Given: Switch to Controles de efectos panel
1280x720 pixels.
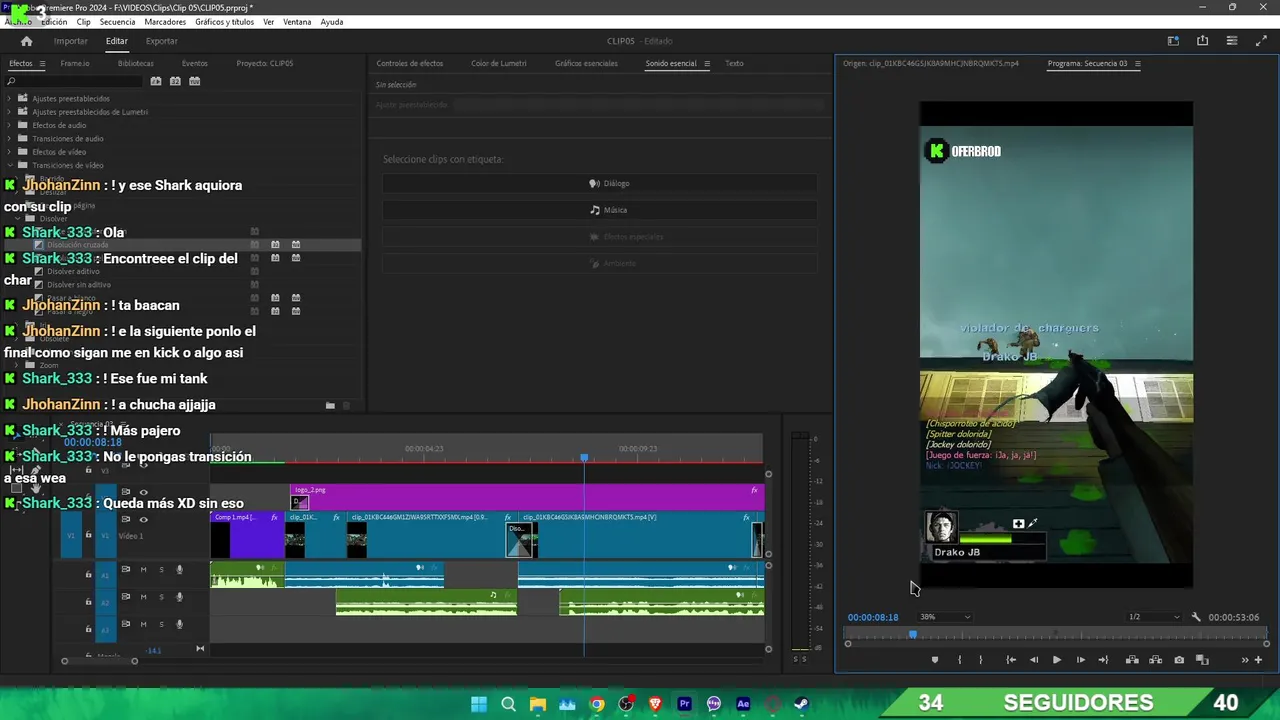Looking at the screenshot, I should coord(410,63).
